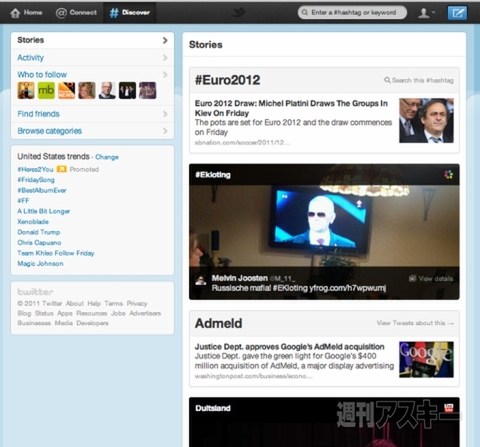This screenshot has height=447, width=480.
Task: Click View Tweets about this for Admeld
Action: click(415, 323)
